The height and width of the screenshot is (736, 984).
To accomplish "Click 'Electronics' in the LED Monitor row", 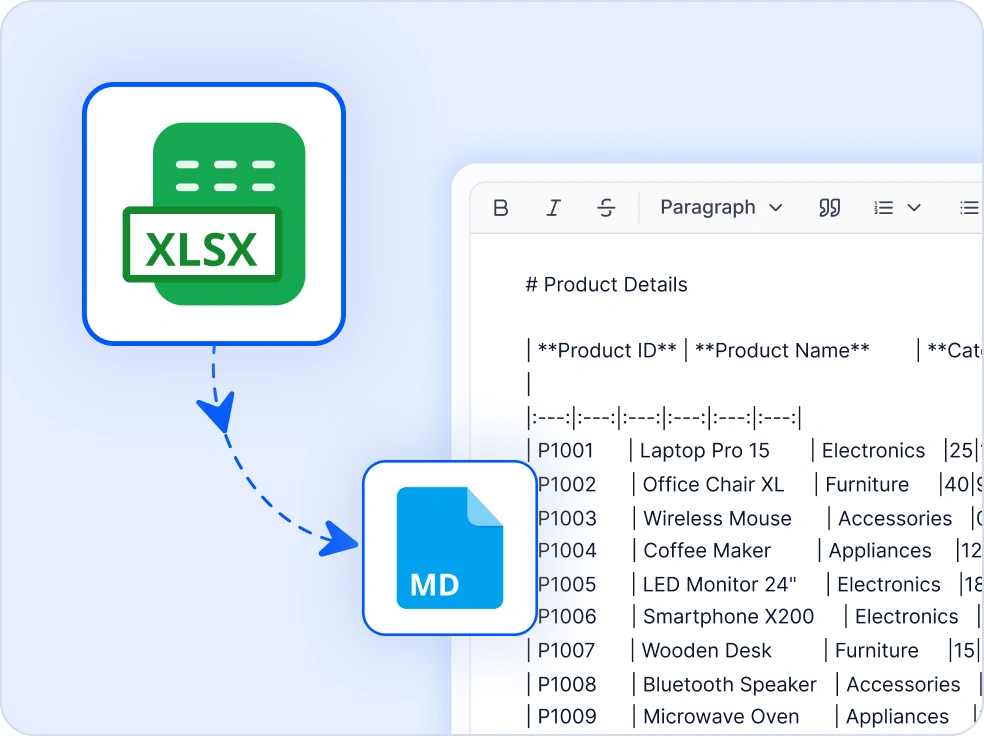I will pyautogui.click(x=889, y=584).
